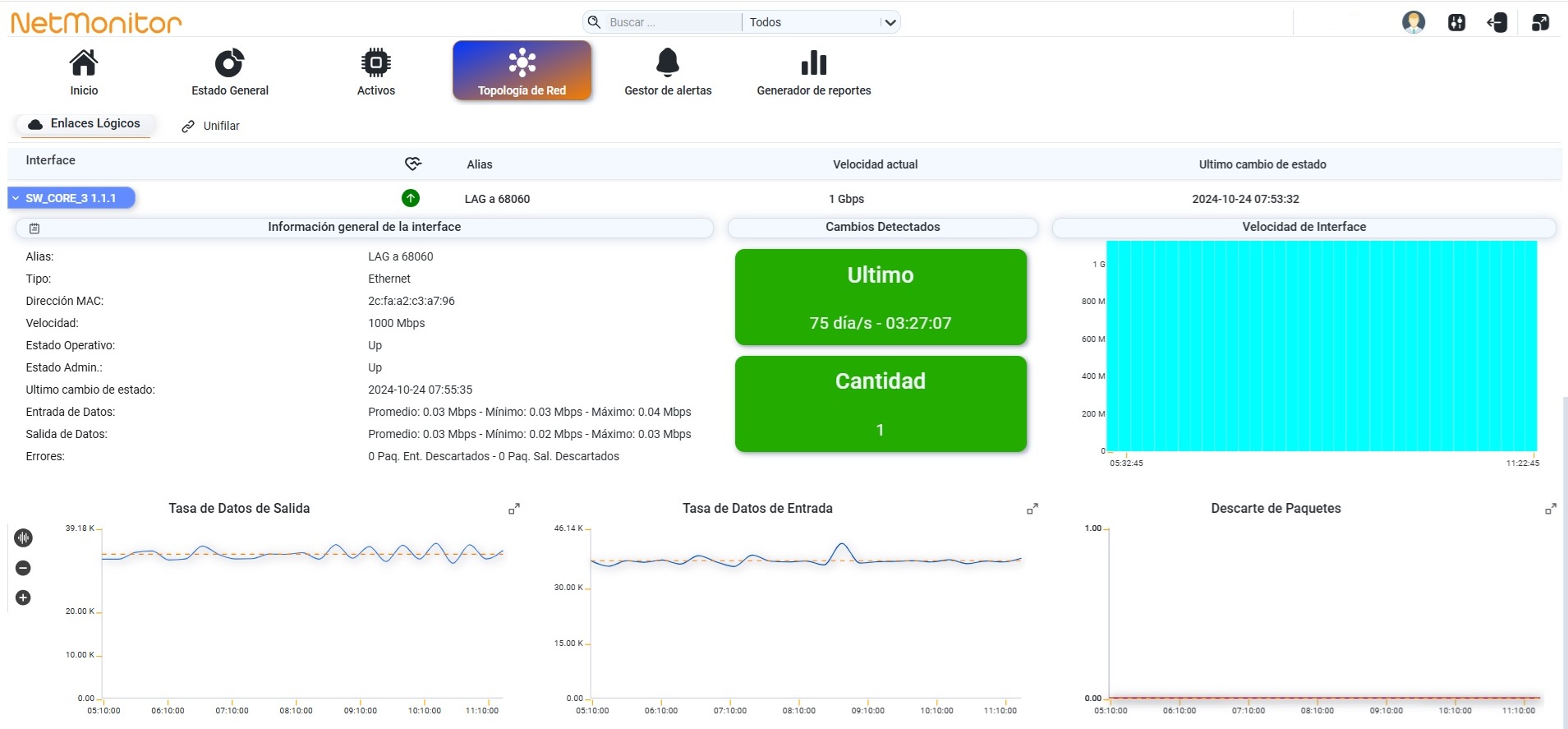Expand the Tasa de Datos de Salida chart

coord(514,510)
